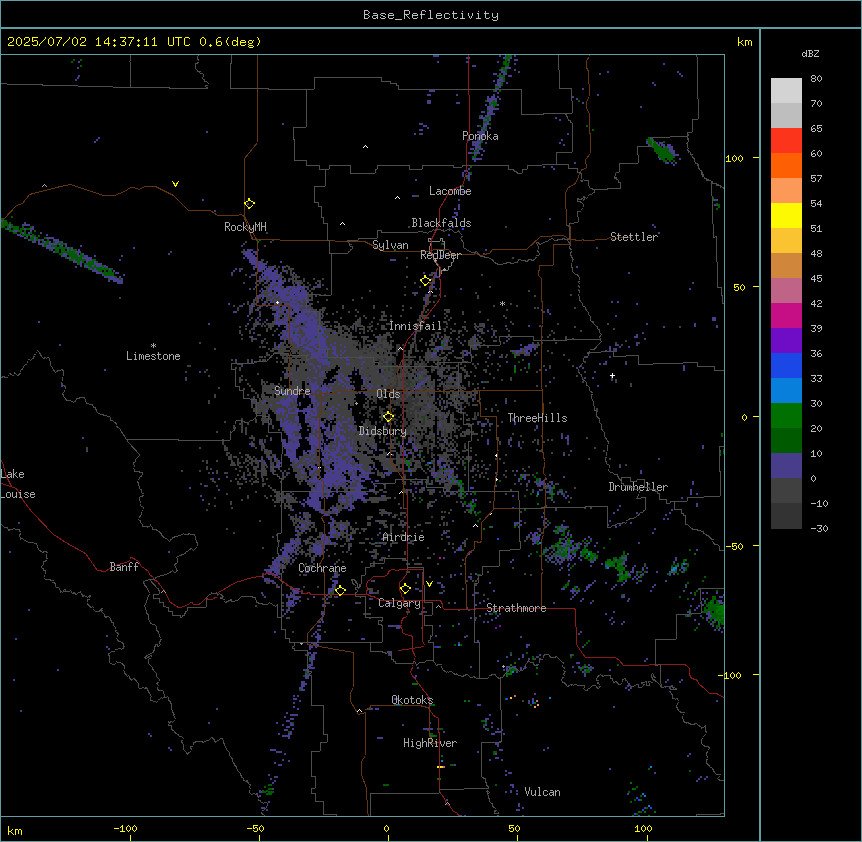862x842 pixels.
Task: Click the yellow diamond marker near RockyMH
Action: click(x=250, y=203)
